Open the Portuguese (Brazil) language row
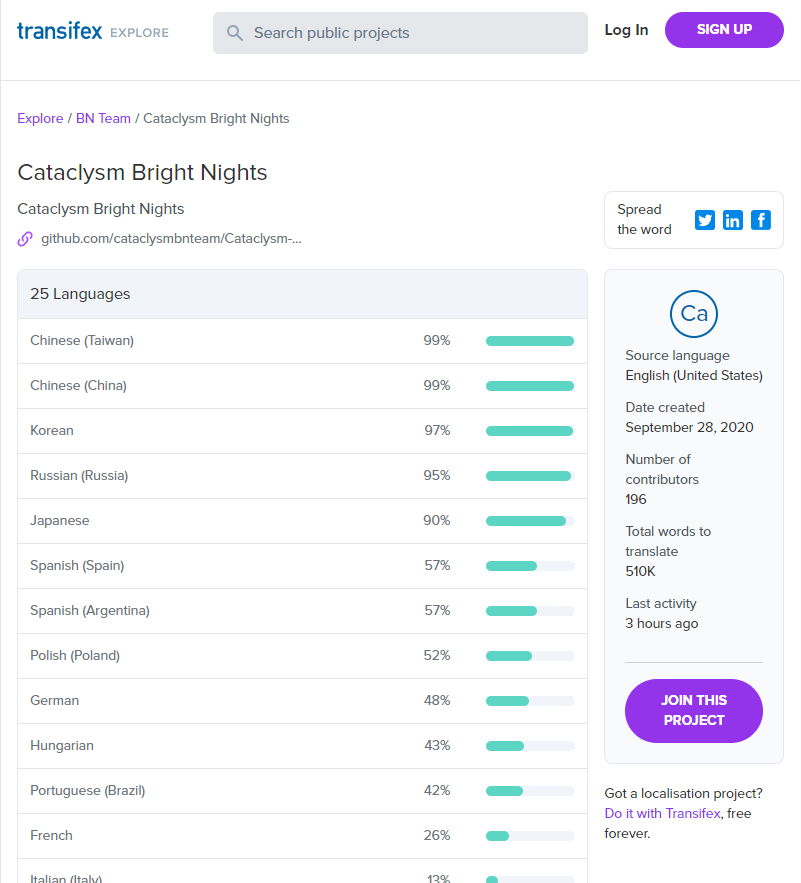The height and width of the screenshot is (883, 801). (x=88, y=790)
